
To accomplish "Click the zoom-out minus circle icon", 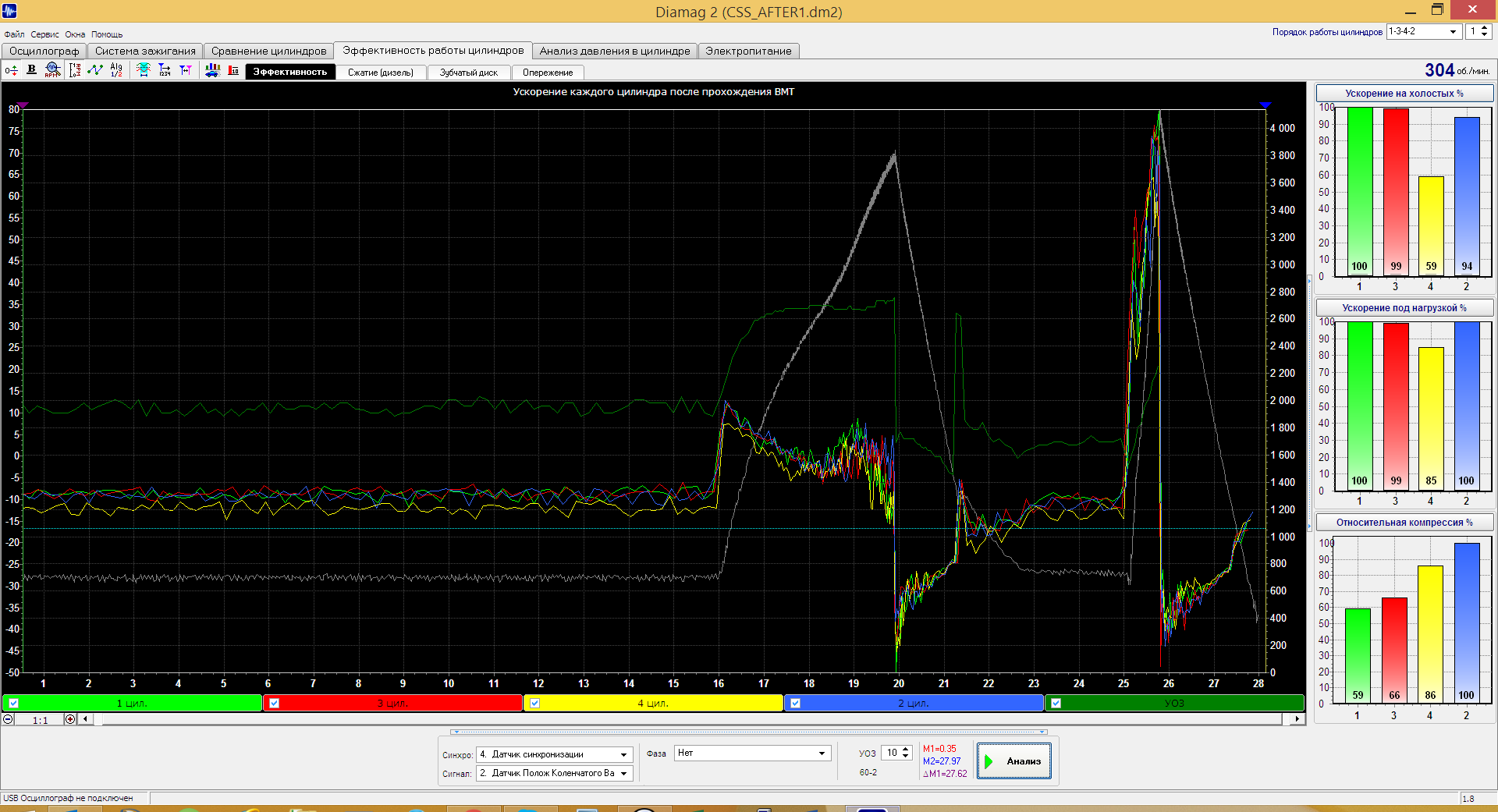I will [8, 719].
